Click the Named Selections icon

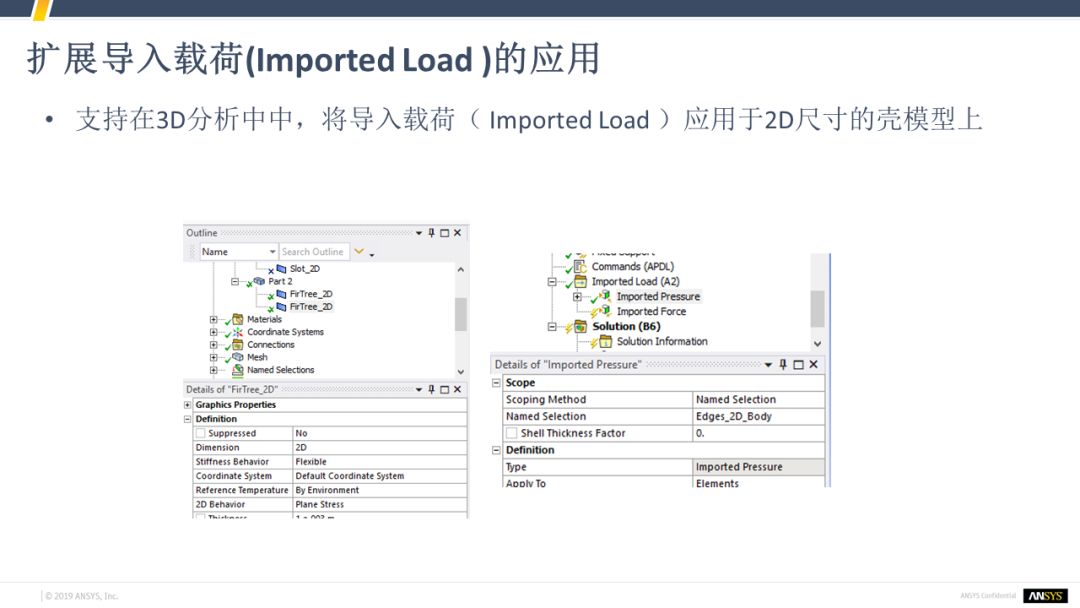(x=238, y=370)
